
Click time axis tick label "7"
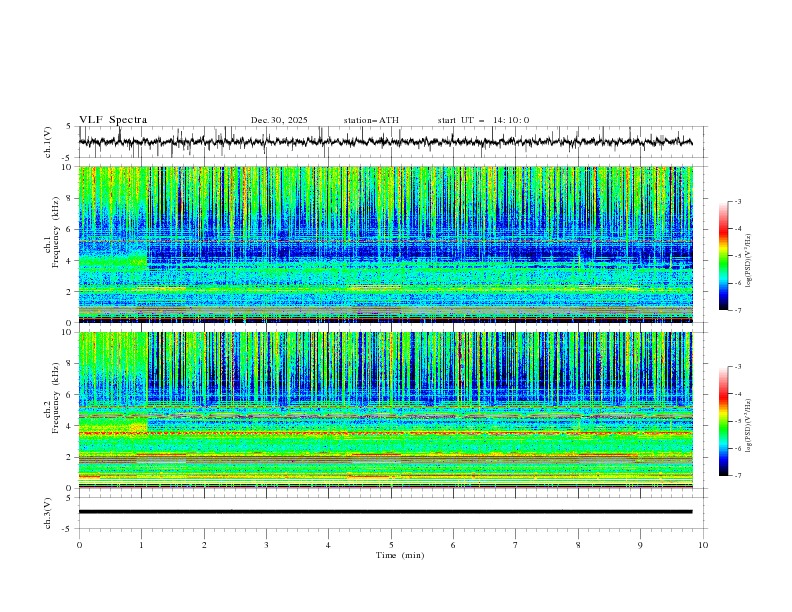coord(516,545)
